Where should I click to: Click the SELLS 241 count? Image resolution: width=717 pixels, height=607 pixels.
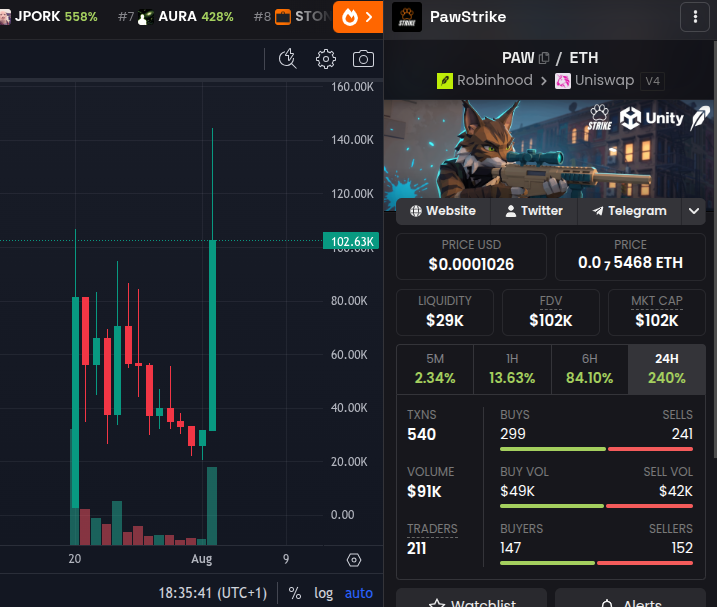[682, 434]
